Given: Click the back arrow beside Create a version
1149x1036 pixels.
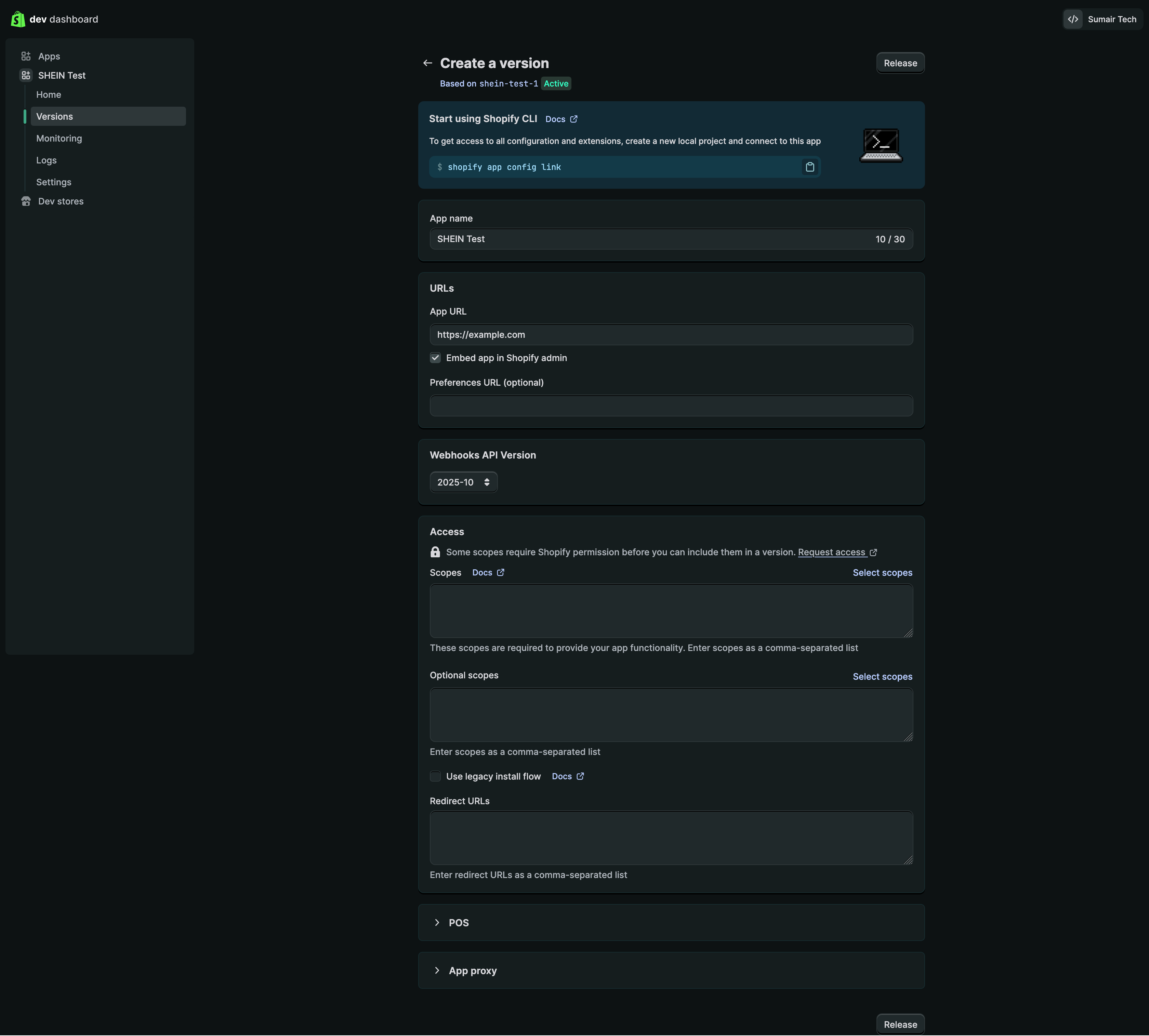Looking at the screenshot, I should pyautogui.click(x=427, y=63).
